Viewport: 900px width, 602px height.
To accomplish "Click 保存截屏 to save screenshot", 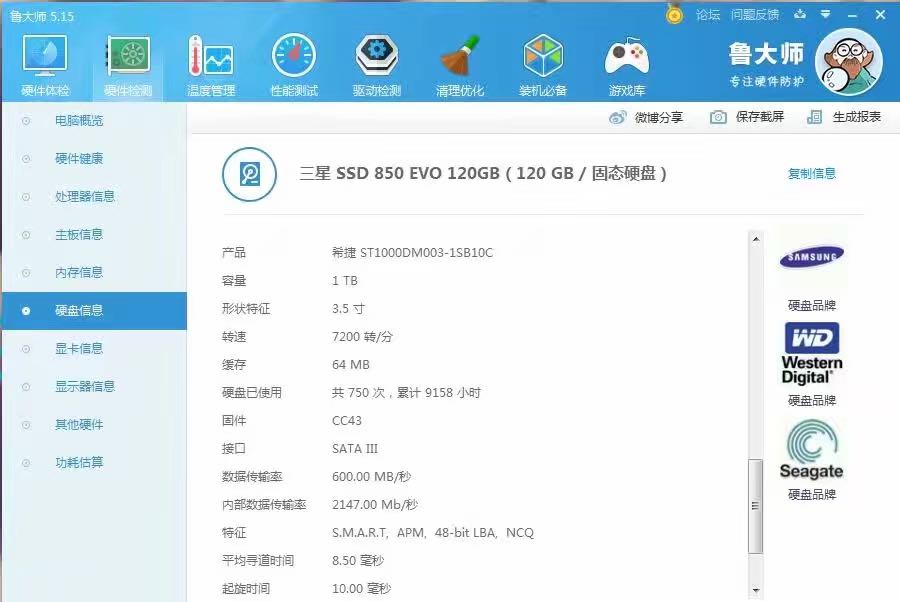I will pyautogui.click(x=747, y=117).
